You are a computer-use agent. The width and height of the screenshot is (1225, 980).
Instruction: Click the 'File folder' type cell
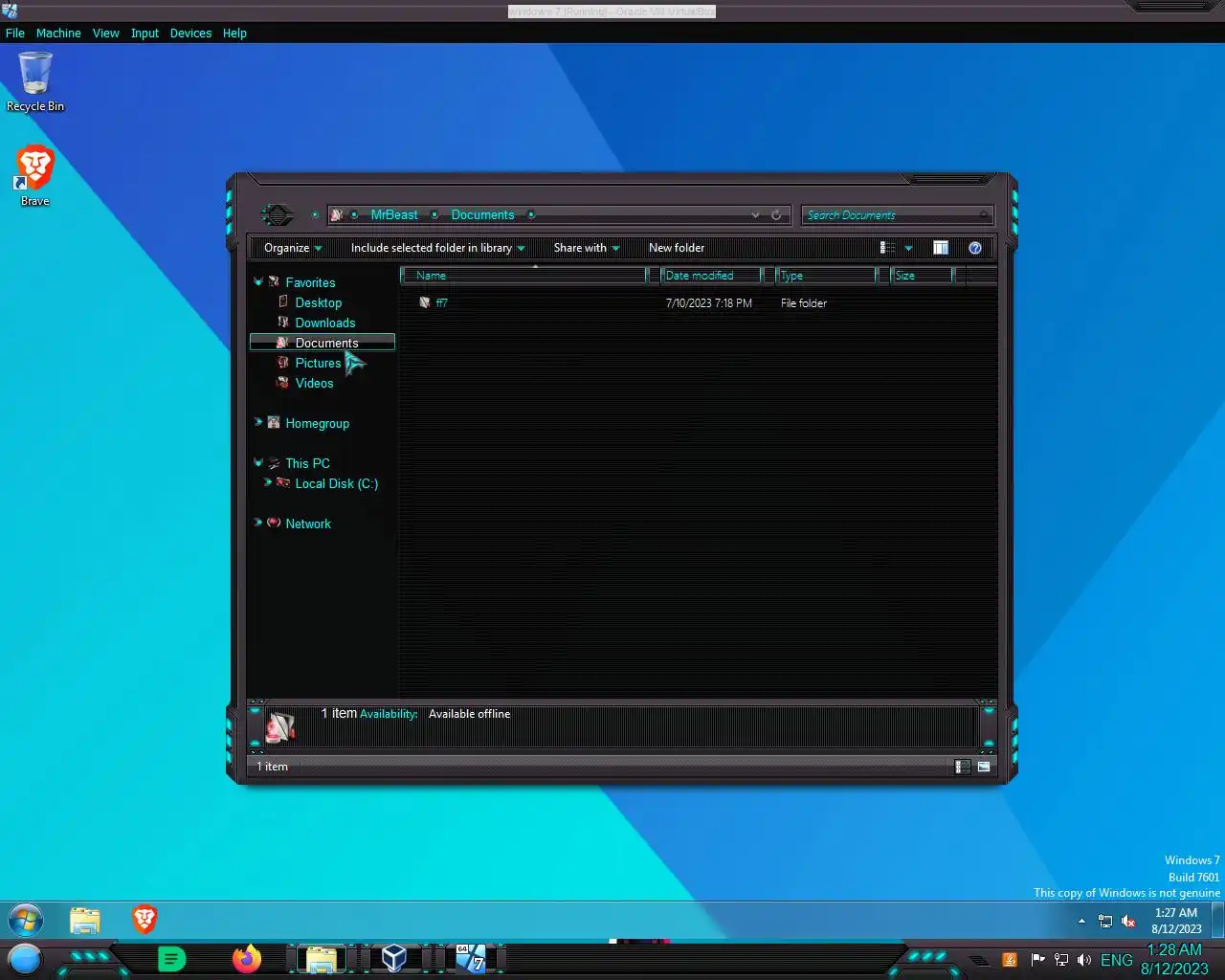pos(804,303)
